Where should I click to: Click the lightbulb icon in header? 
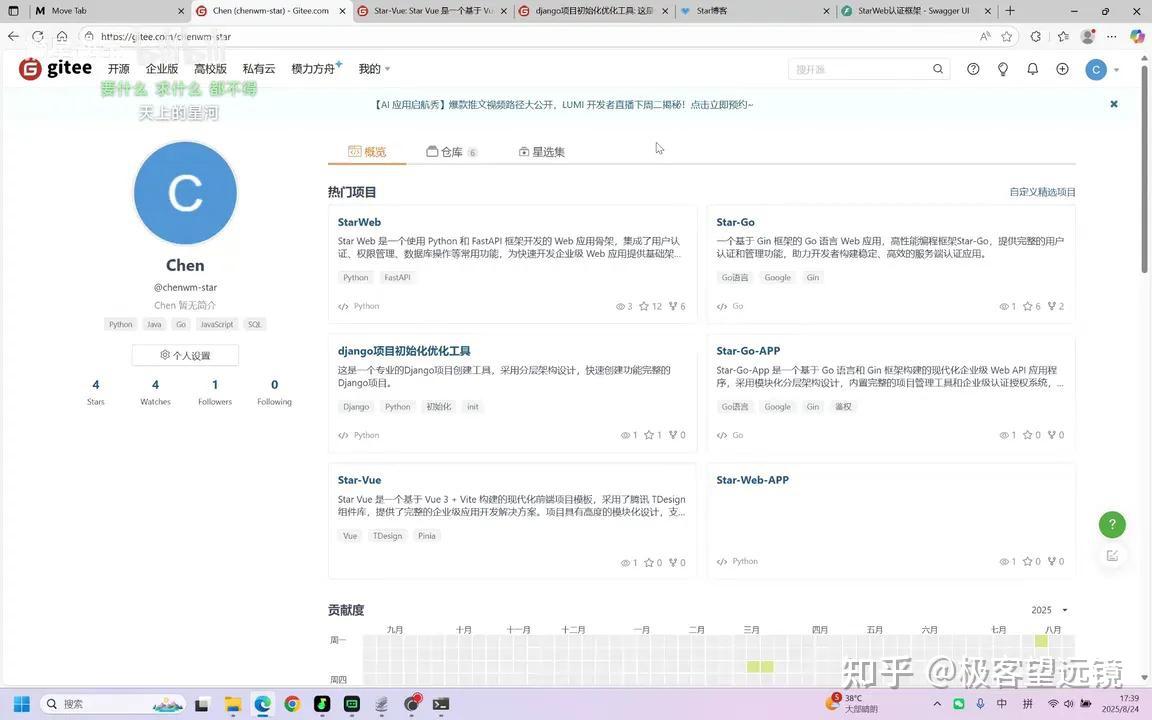coord(1003,68)
